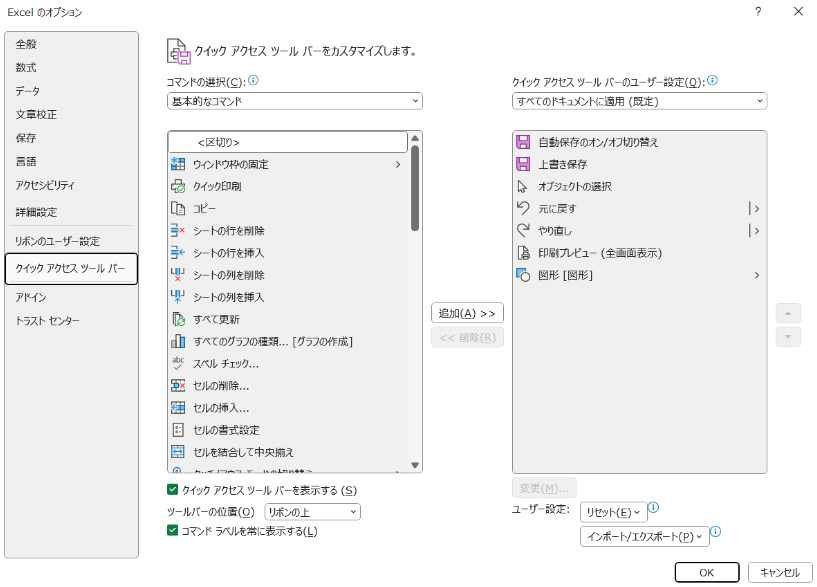Open the 基本的なコマンド dropdown
The height and width of the screenshot is (587, 817).
[x=295, y=101]
